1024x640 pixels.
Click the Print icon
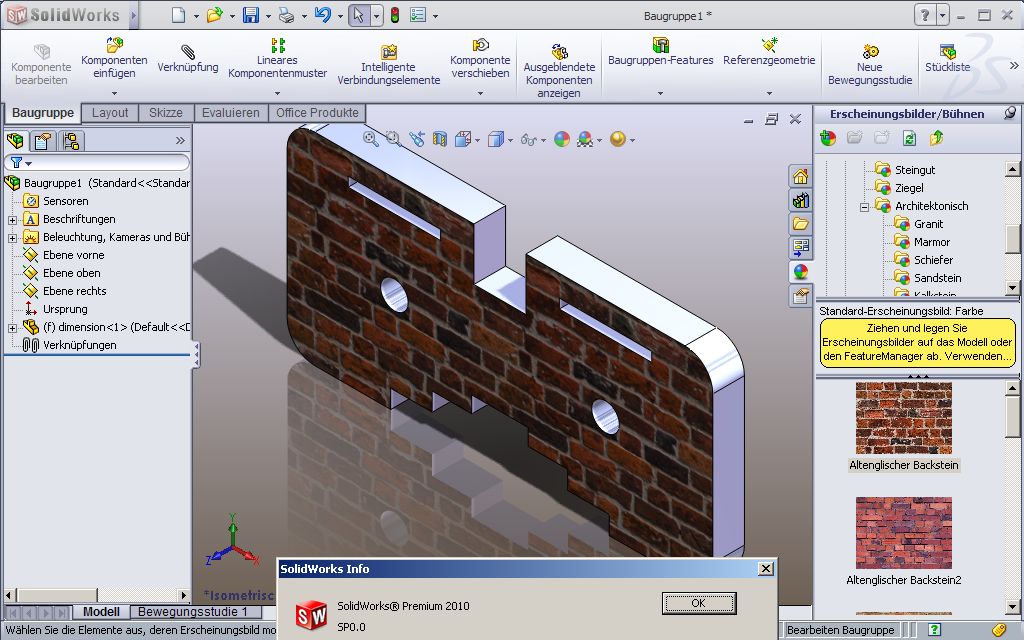pyautogui.click(x=287, y=15)
